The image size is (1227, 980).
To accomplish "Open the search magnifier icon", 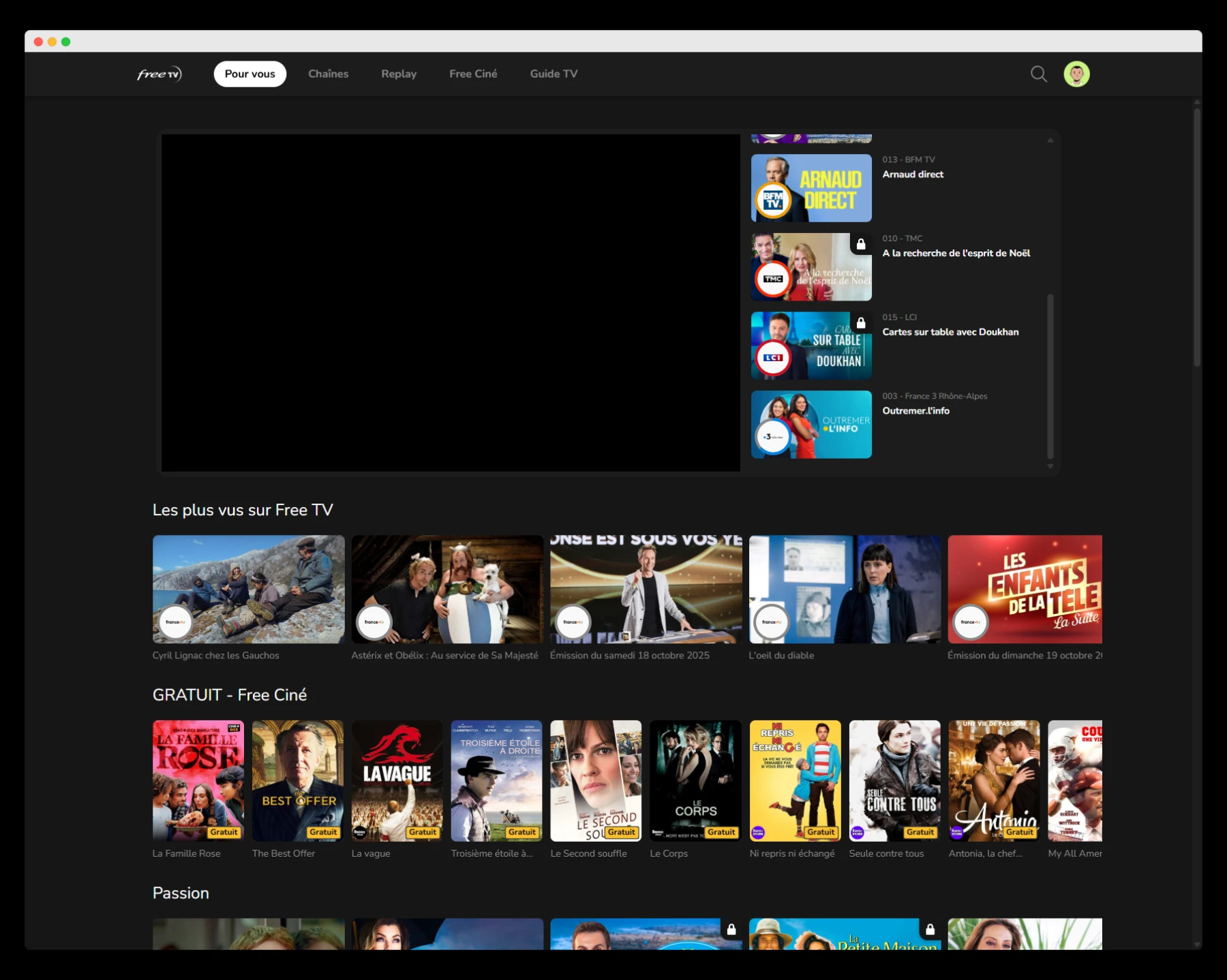I will 1038,74.
